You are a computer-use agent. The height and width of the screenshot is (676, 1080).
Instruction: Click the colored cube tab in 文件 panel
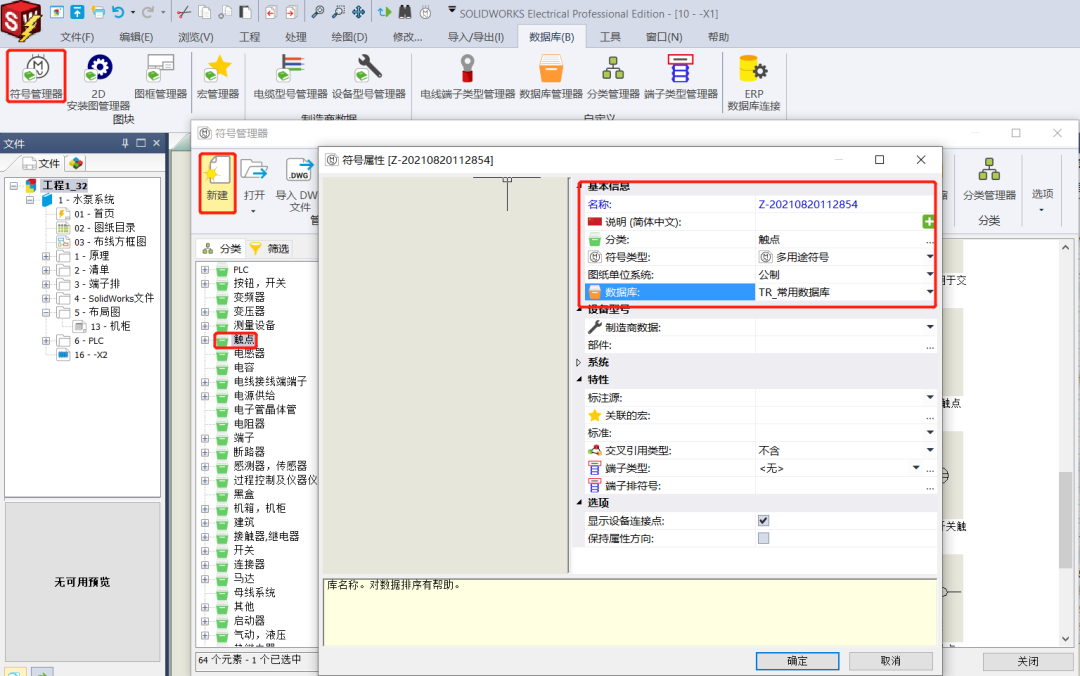(x=76, y=163)
